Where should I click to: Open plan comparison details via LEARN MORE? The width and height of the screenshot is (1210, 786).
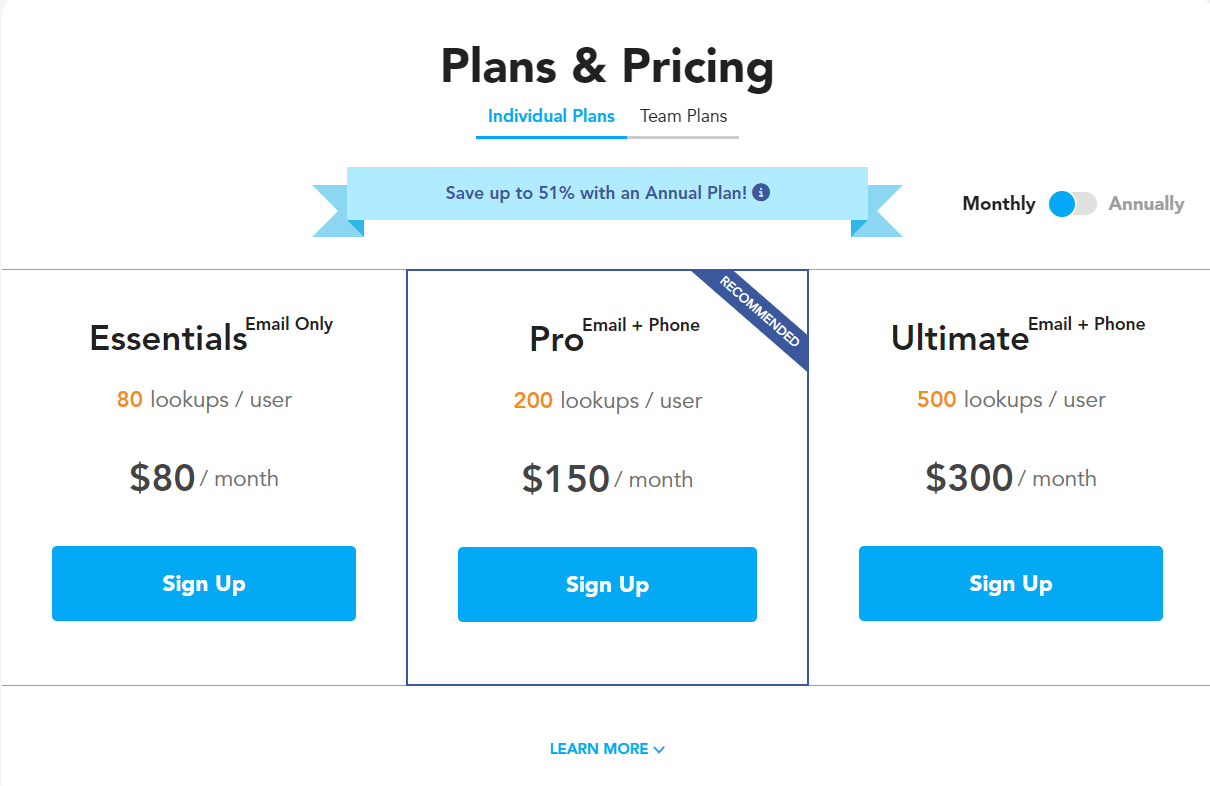pos(598,748)
